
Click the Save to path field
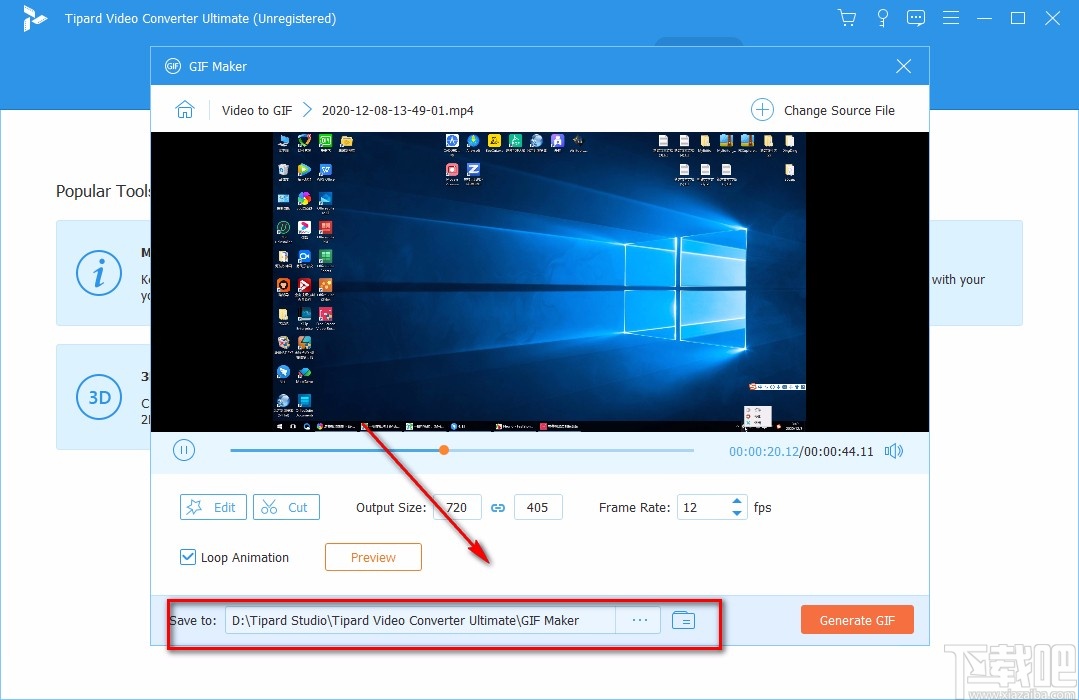(420, 620)
